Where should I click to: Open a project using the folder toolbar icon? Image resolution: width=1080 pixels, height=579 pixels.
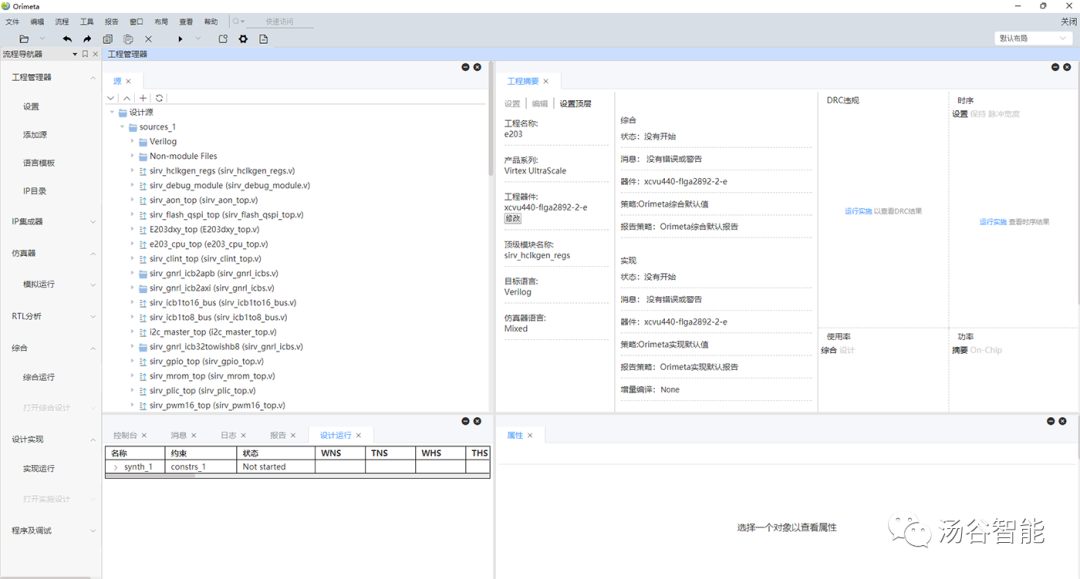pos(24,38)
